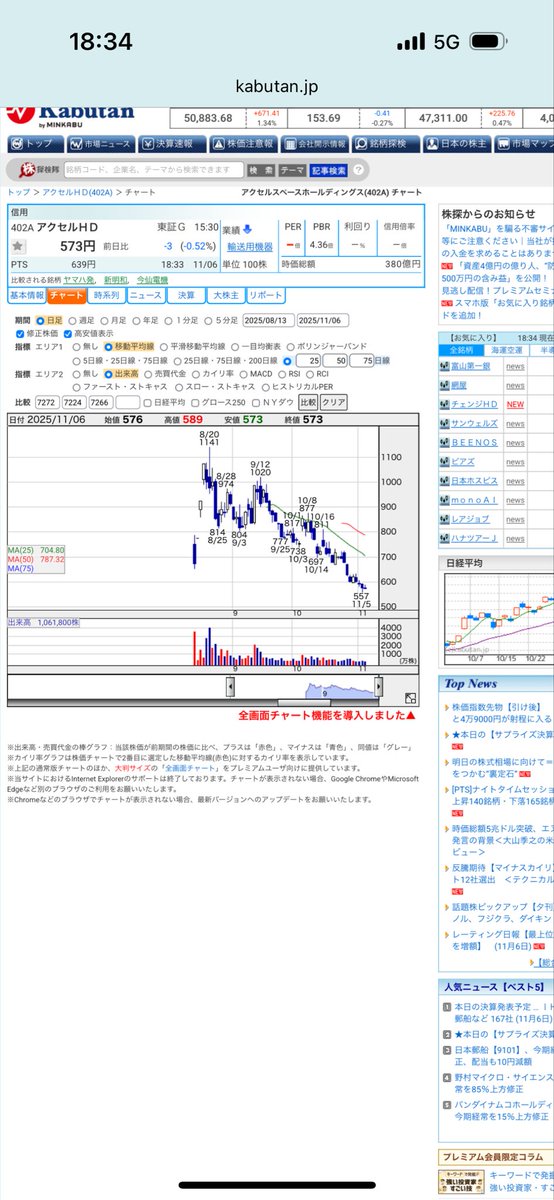This screenshot has height=1200, width=554.
Task: Select the 5分足 period radio button
Action: (208, 319)
